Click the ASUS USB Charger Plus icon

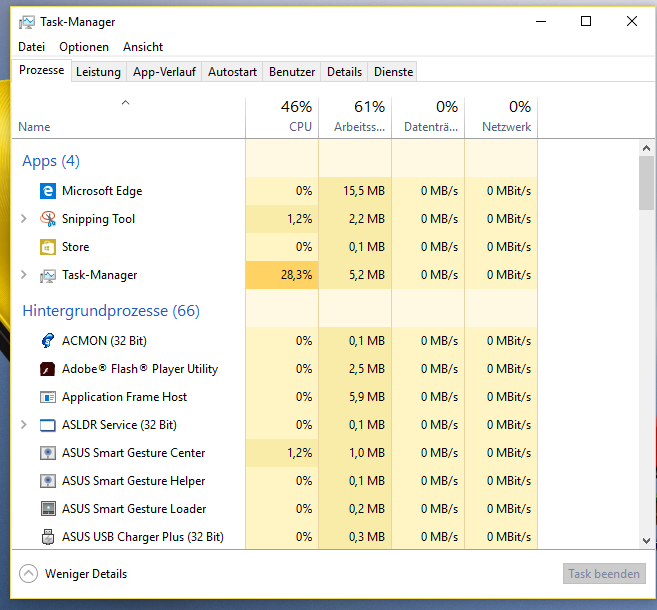pyautogui.click(x=48, y=537)
